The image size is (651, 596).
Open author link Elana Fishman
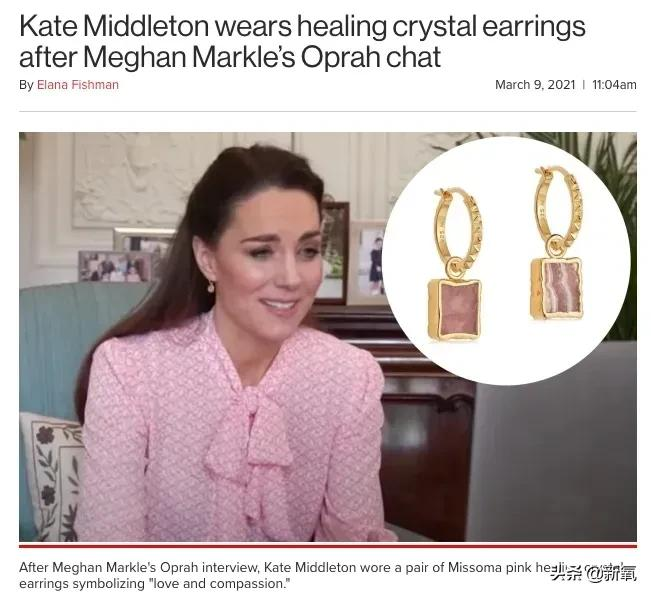tap(78, 85)
